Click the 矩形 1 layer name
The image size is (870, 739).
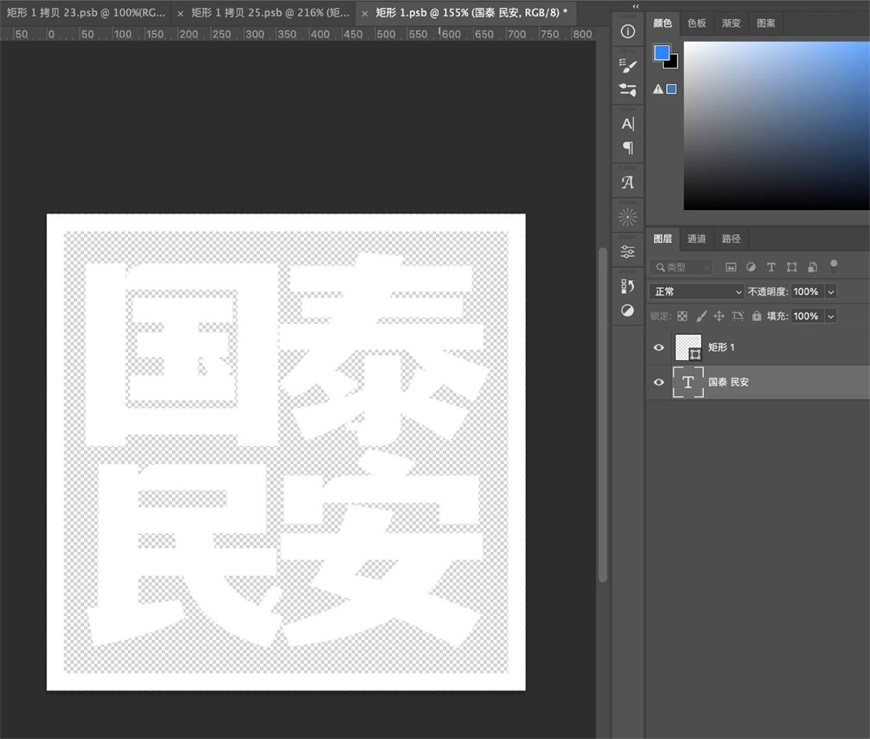tap(721, 347)
